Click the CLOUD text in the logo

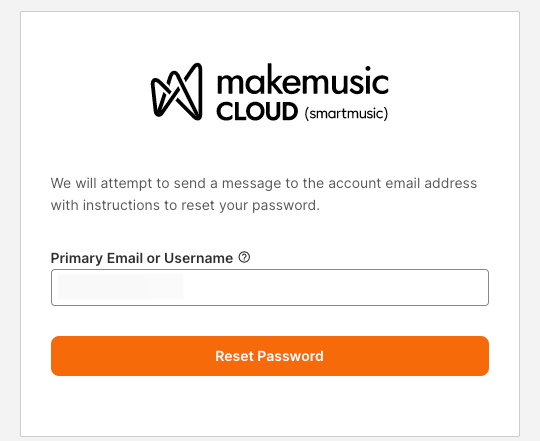click(257, 112)
